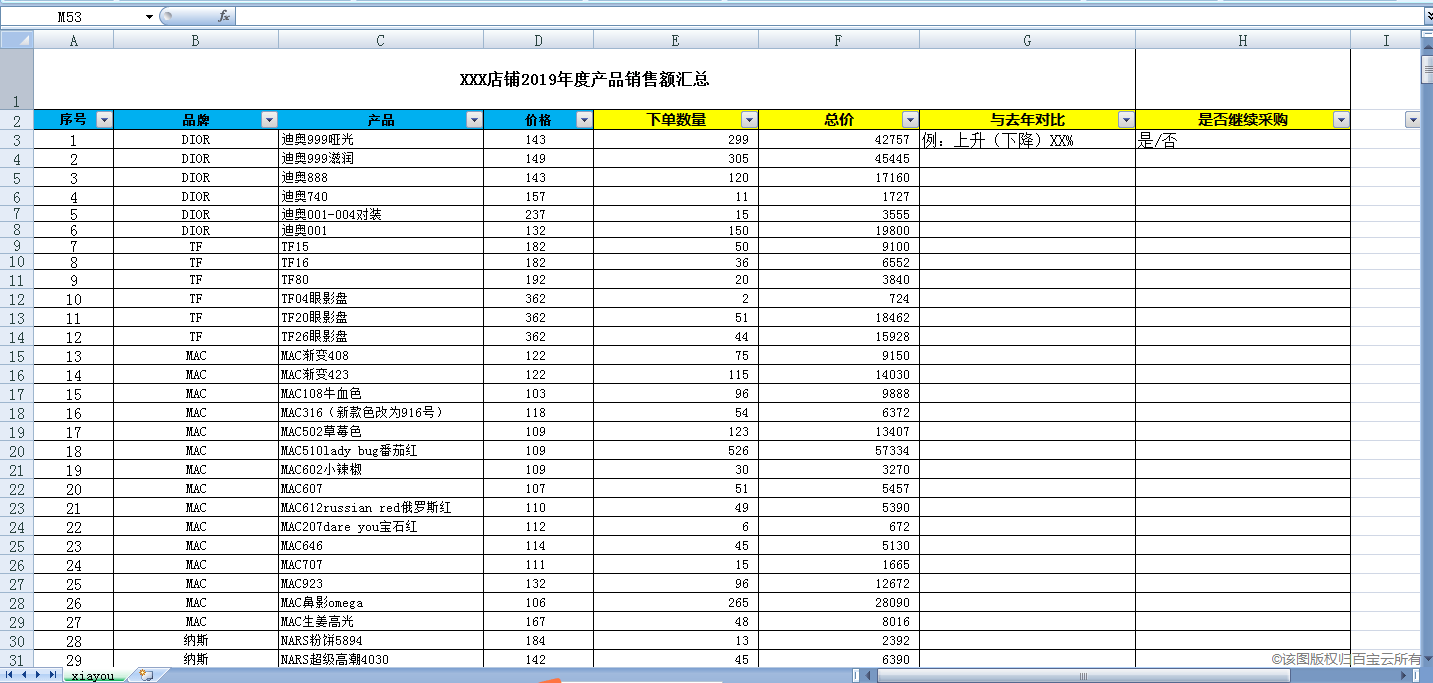This screenshot has width=1433, height=683.
Task: Click cell MAC510lady bug番茄红
Action: tap(381, 451)
